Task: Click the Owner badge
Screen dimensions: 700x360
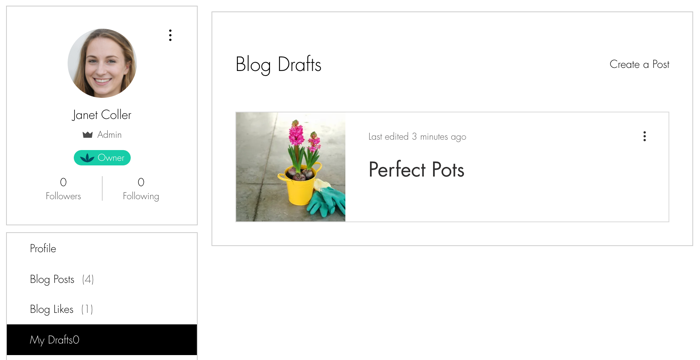Action: [x=102, y=158]
